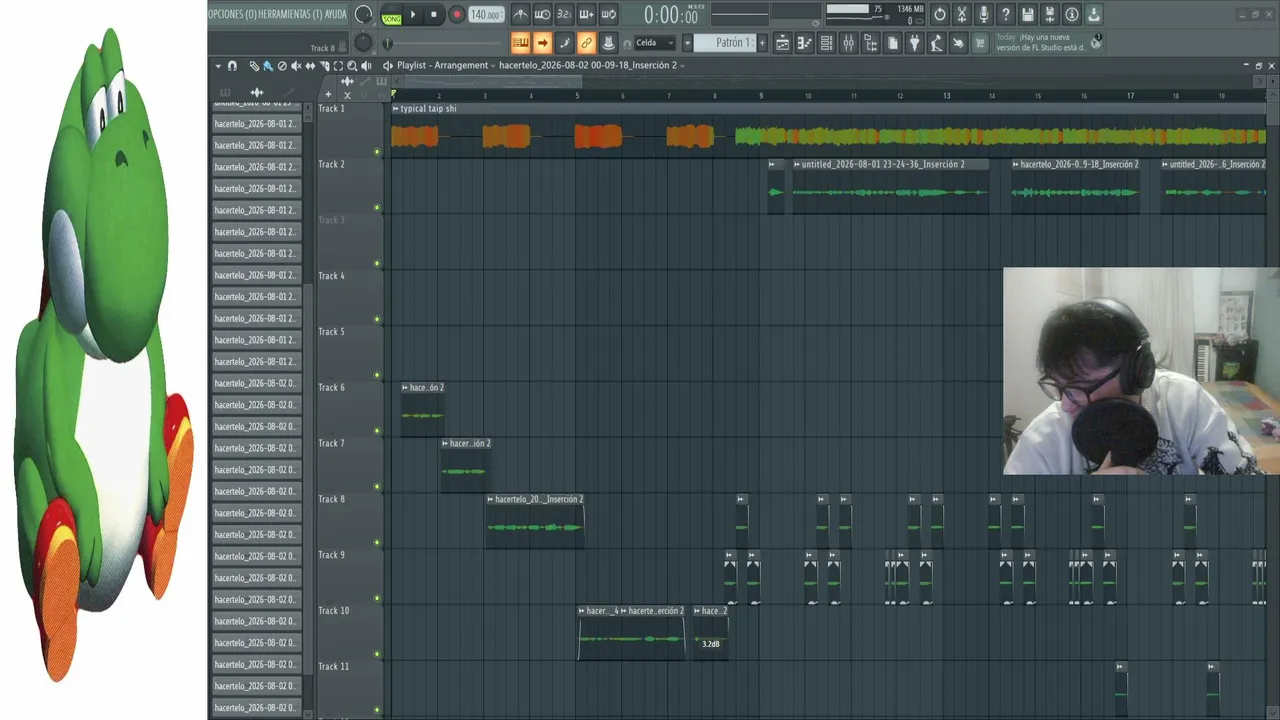This screenshot has width=1280, height=720.
Task: Toggle the step edit arrow button
Action: point(542,43)
